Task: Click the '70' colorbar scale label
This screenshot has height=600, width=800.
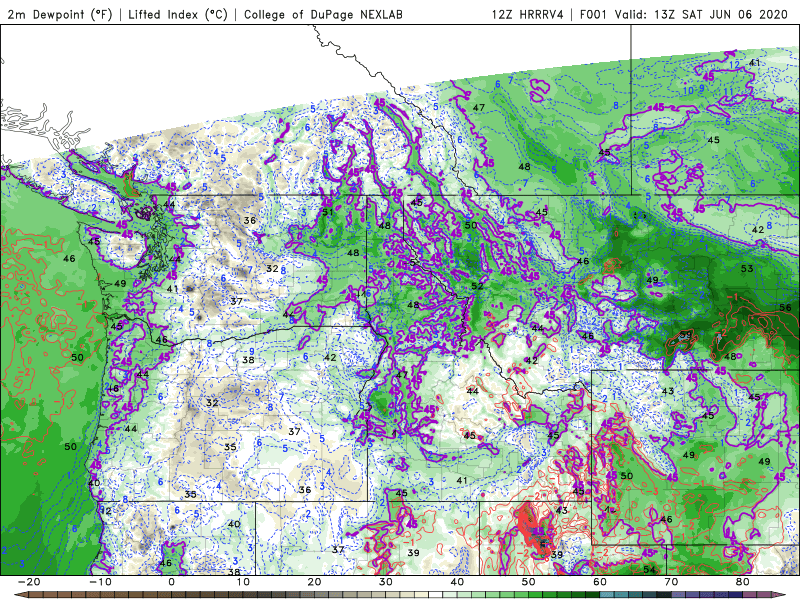Action: (671, 582)
